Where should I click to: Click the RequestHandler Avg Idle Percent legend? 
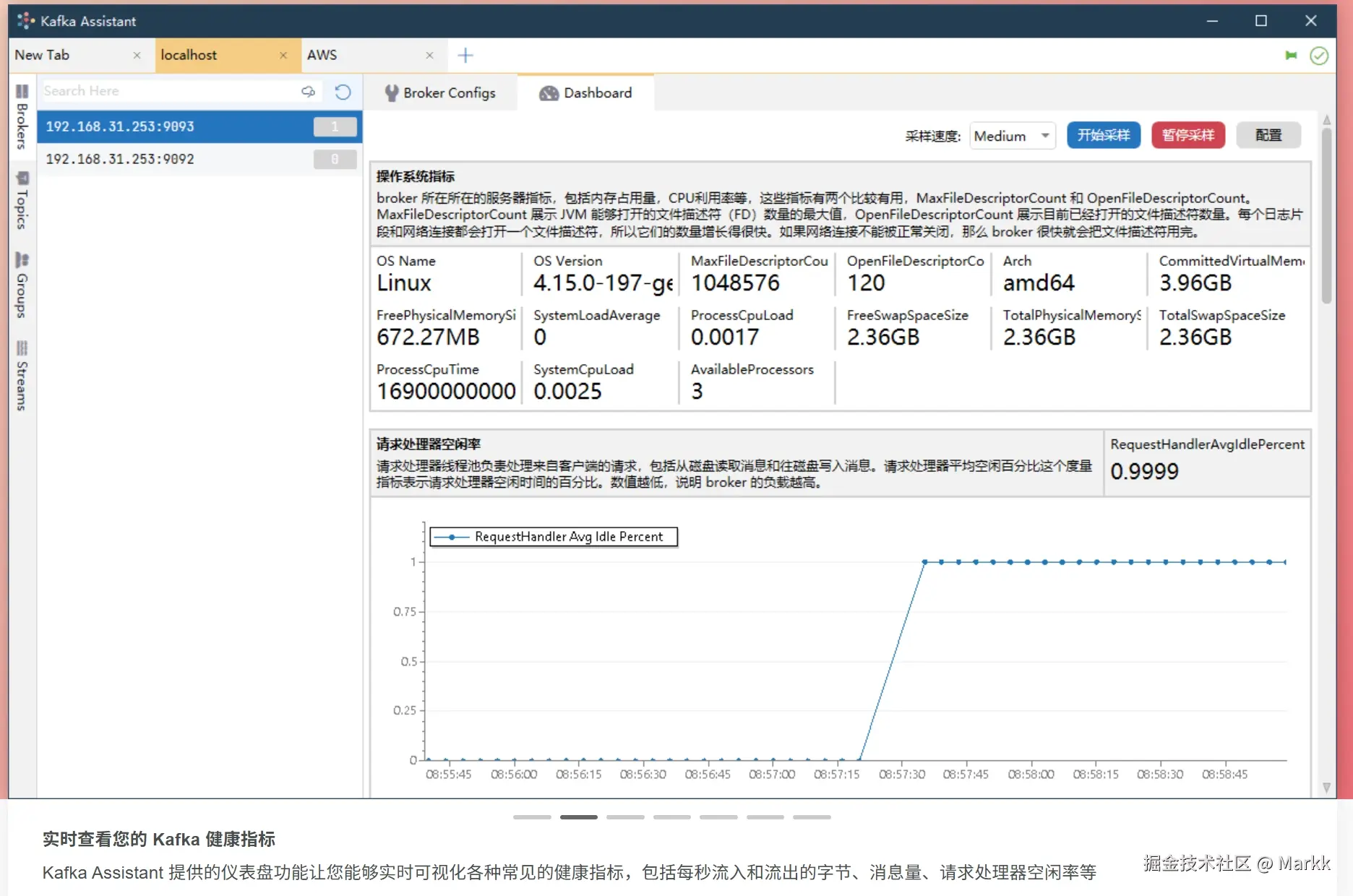554,537
